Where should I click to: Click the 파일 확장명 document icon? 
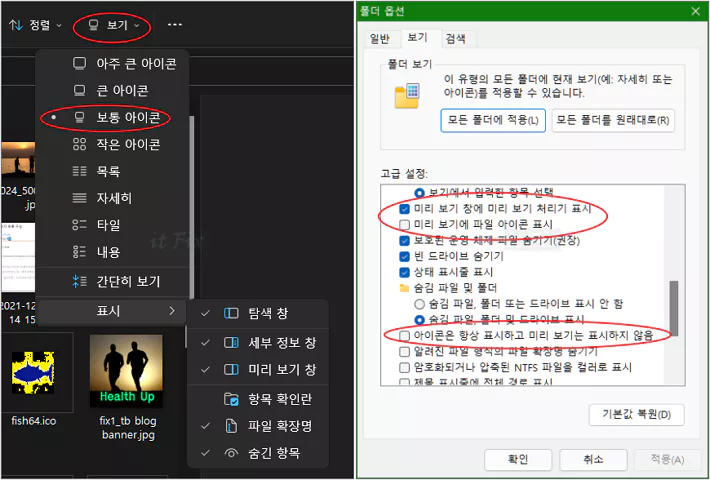pos(231,426)
